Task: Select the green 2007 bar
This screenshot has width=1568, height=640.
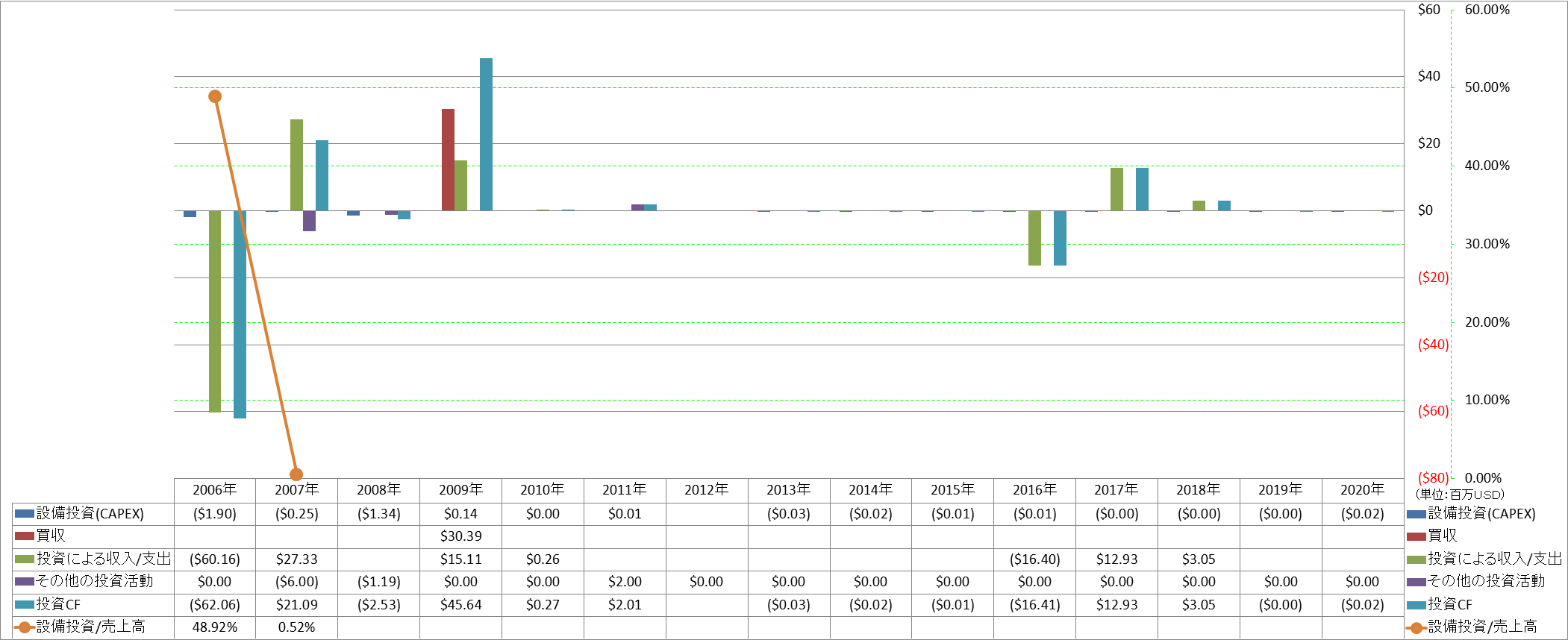Action: tap(296, 165)
